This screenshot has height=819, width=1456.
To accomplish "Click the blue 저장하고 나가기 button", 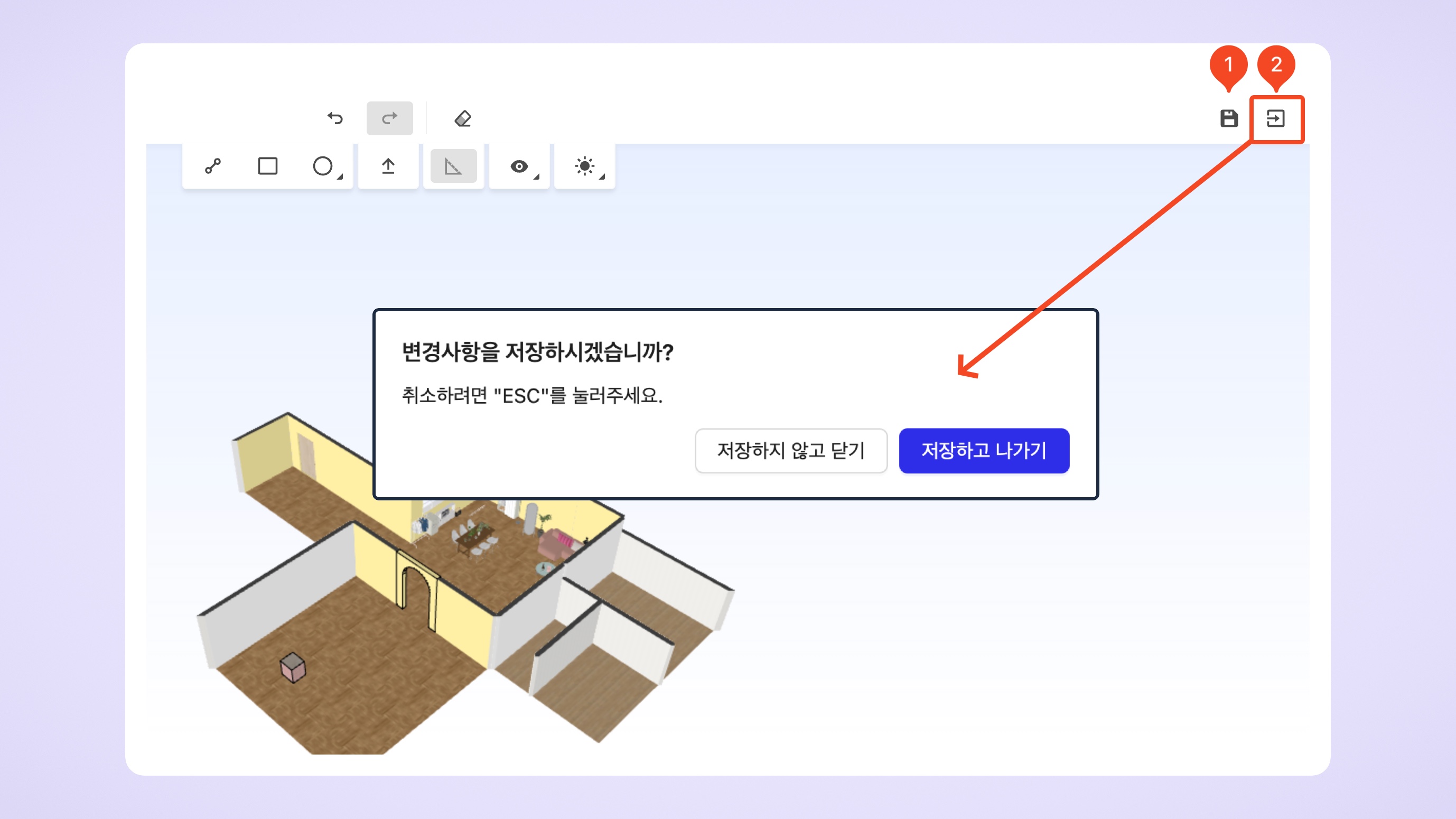I will coord(984,451).
